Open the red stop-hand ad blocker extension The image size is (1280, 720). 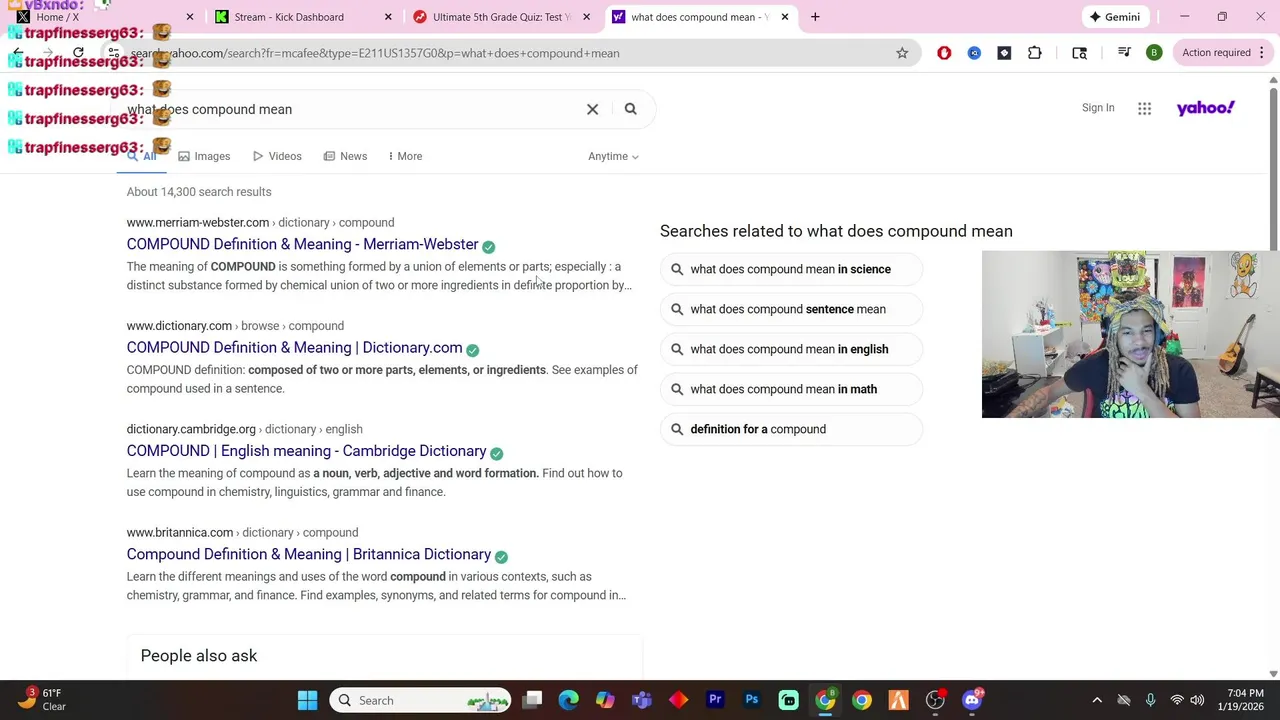coord(944,53)
